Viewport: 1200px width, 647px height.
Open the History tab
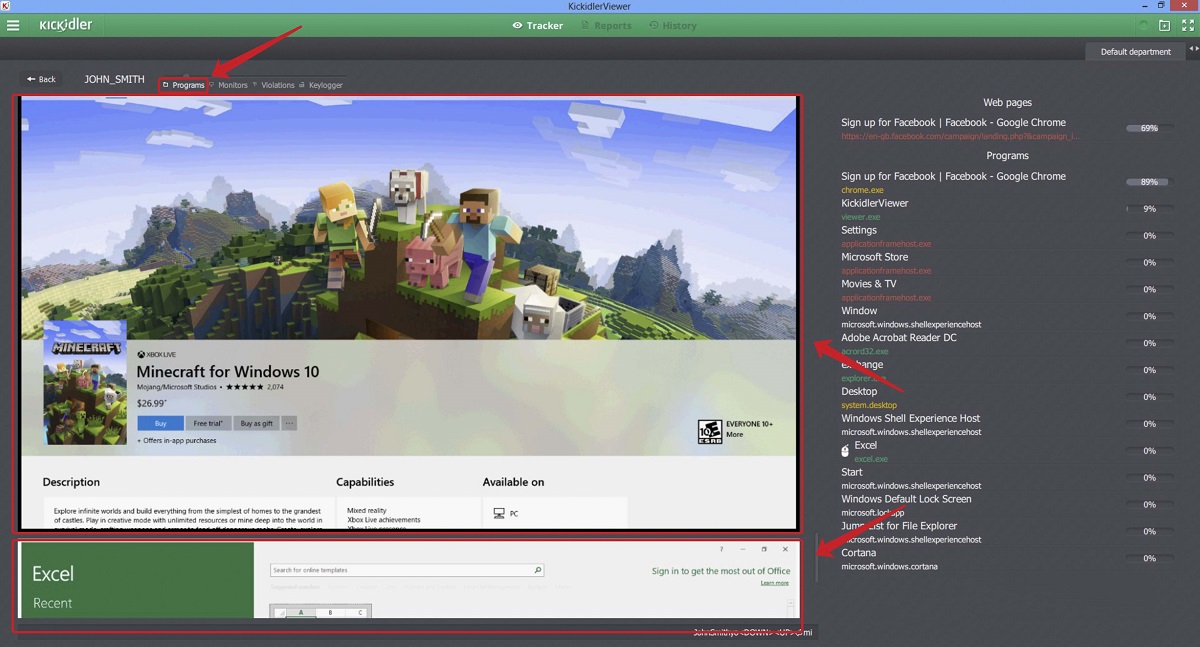coord(672,25)
